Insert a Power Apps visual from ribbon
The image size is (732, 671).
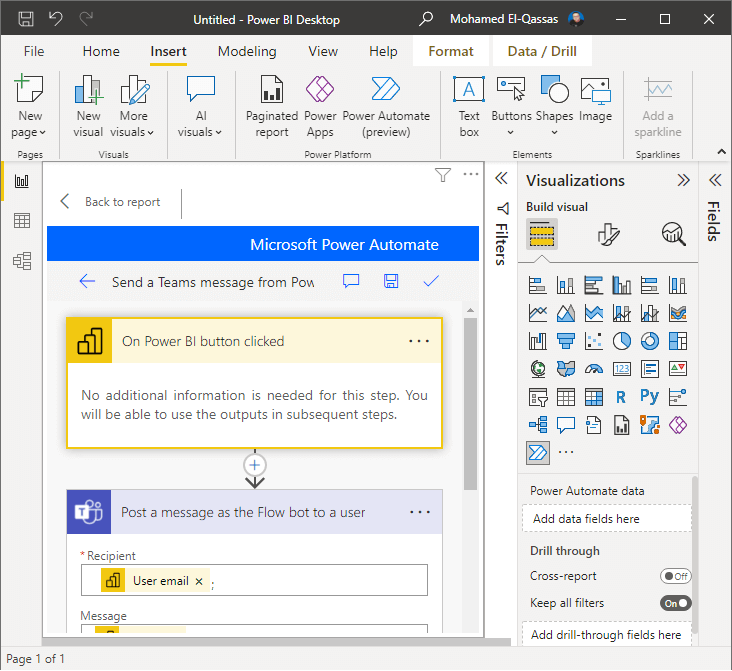click(x=320, y=106)
